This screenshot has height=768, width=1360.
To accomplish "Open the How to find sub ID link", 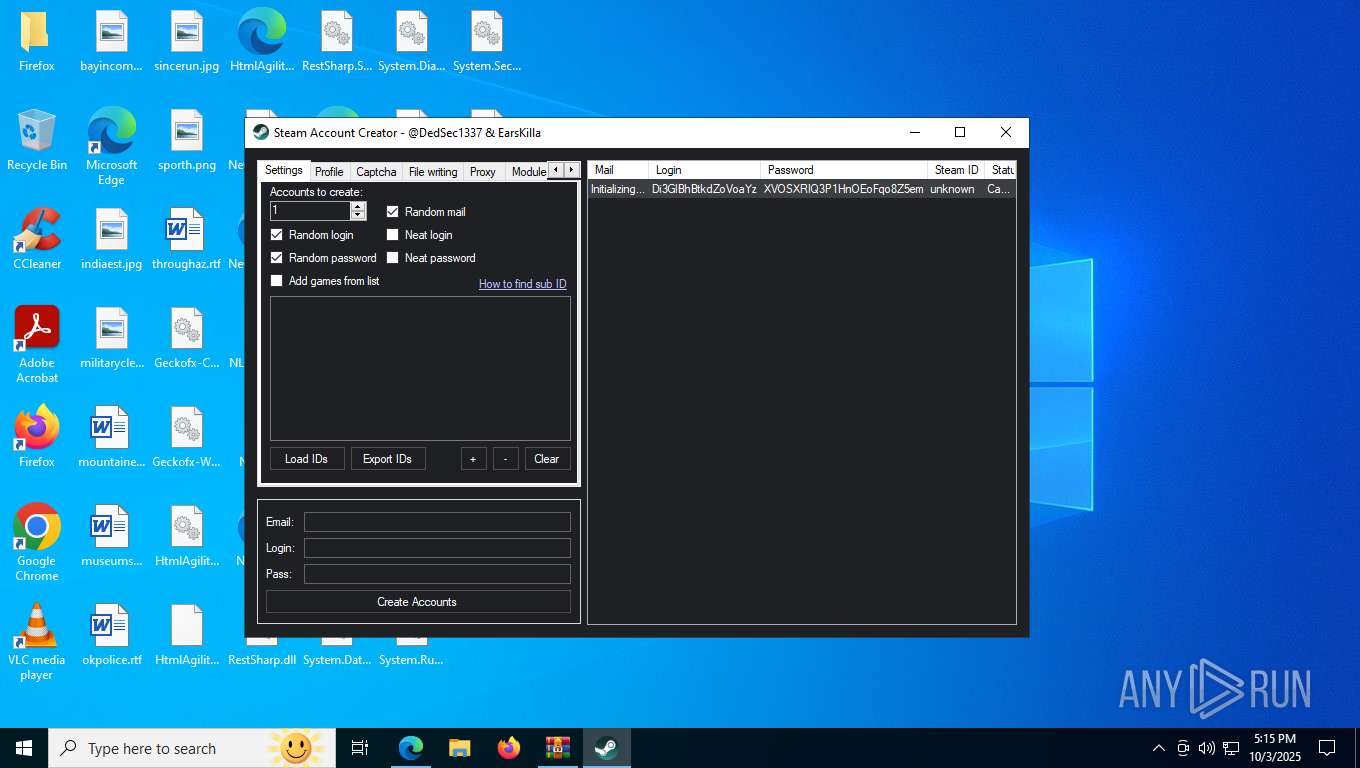I will click(523, 284).
